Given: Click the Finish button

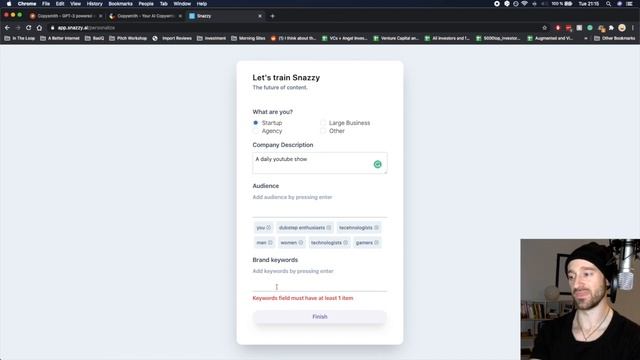Looking at the screenshot, I should [x=320, y=317].
